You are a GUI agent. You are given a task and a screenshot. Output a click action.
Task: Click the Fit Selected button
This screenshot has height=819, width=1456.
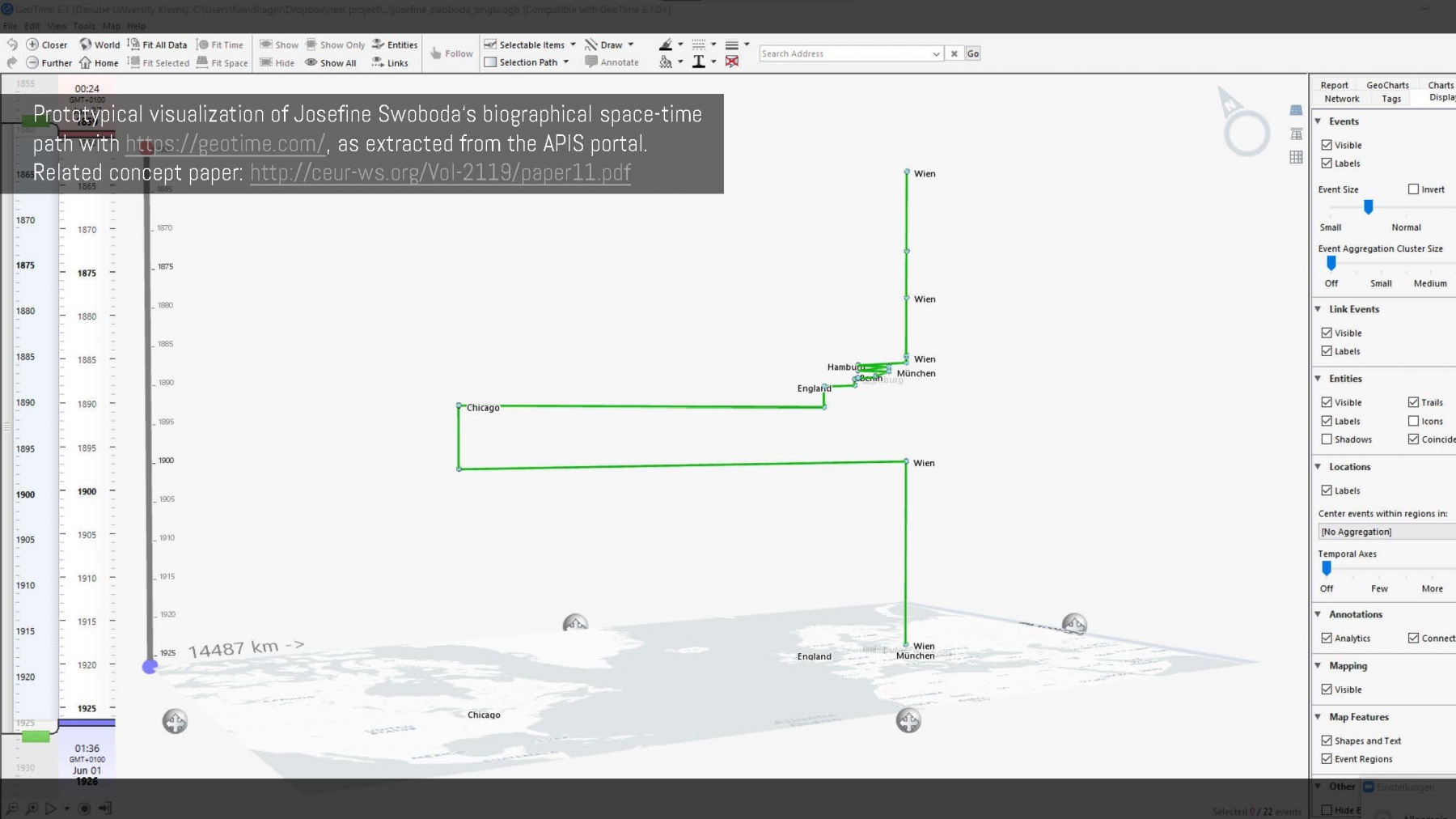[159, 62]
